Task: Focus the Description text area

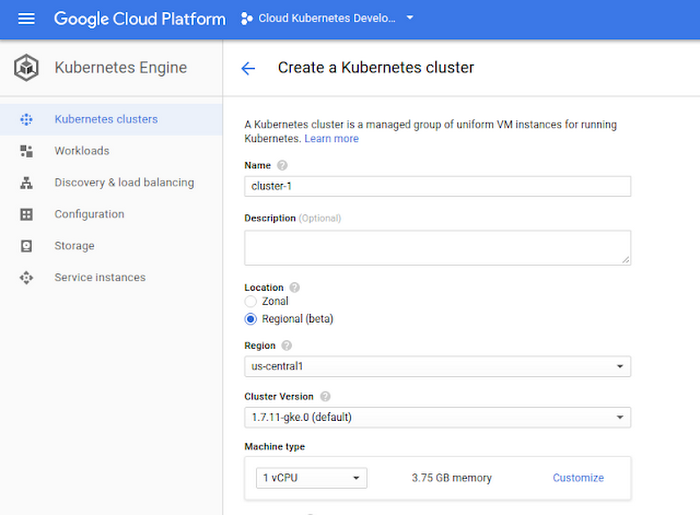Action: 438,248
